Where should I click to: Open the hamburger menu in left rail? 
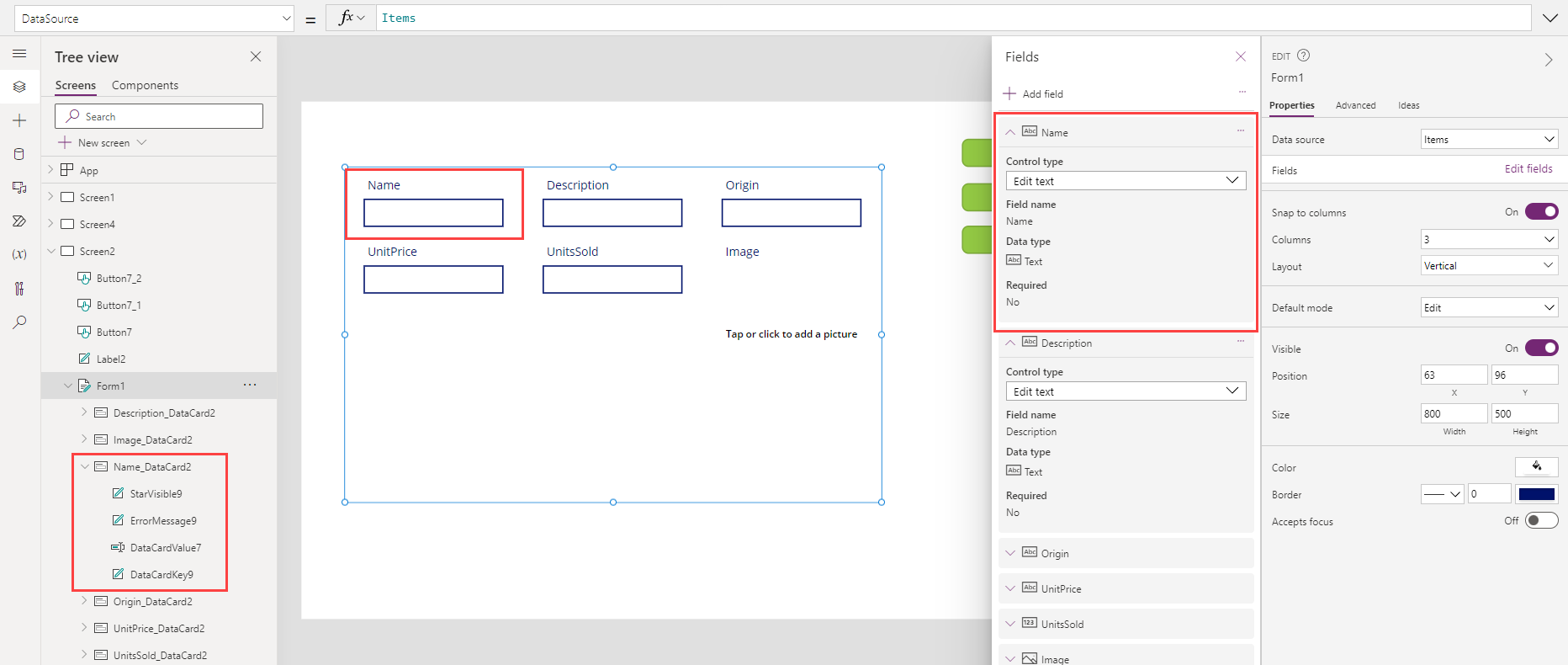19,54
